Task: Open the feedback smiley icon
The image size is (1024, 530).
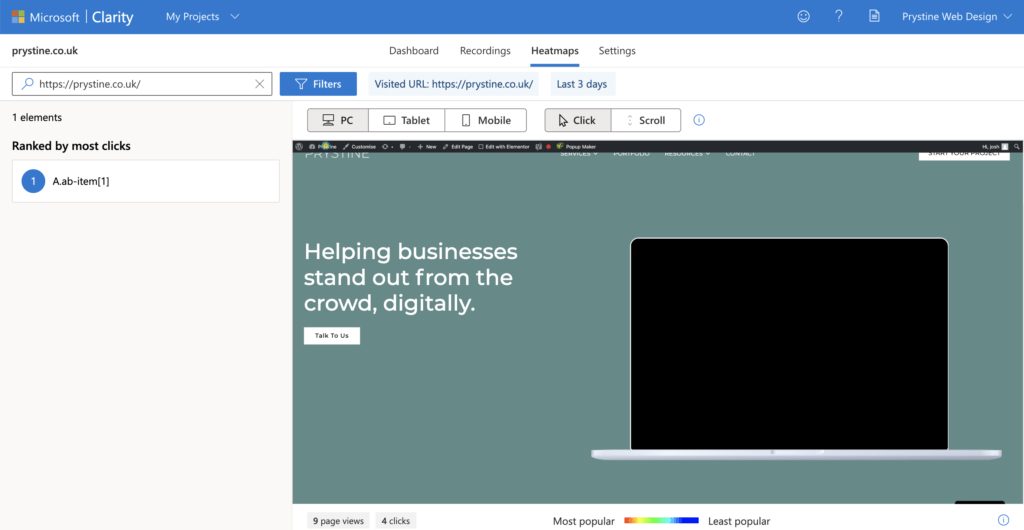Action: click(x=803, y=16)
